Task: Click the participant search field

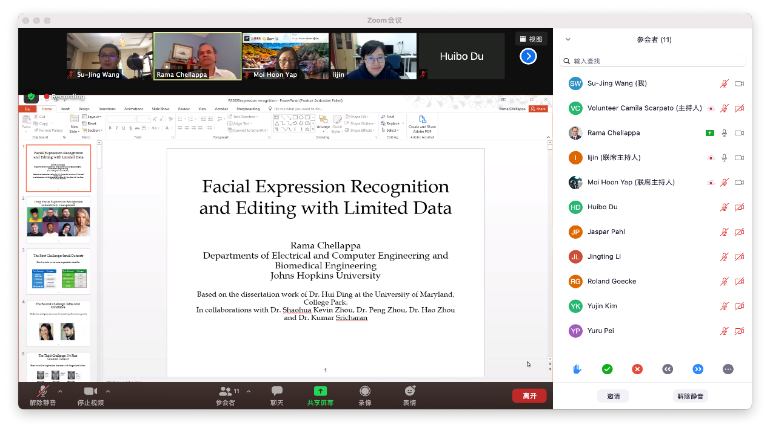Action: 655,61
